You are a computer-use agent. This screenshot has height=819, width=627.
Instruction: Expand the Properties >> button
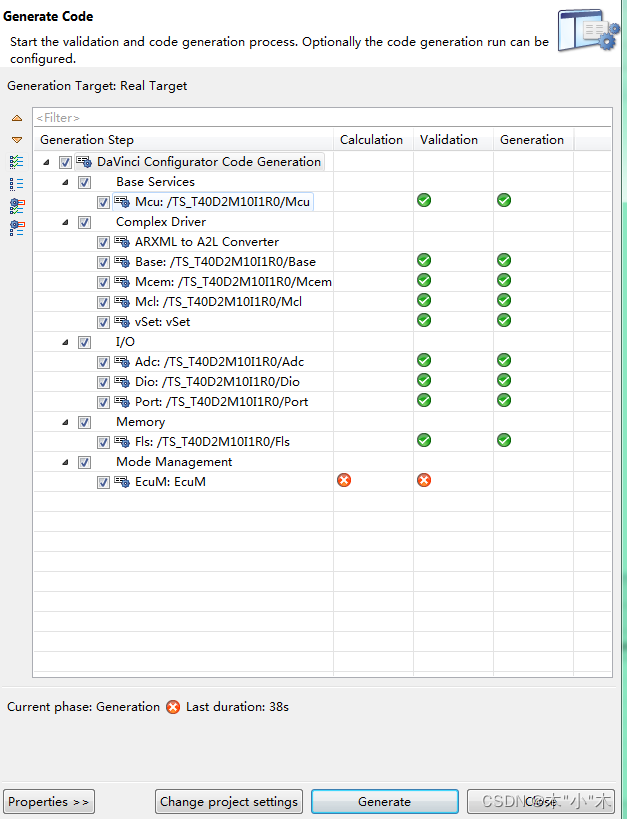[49, 801]
